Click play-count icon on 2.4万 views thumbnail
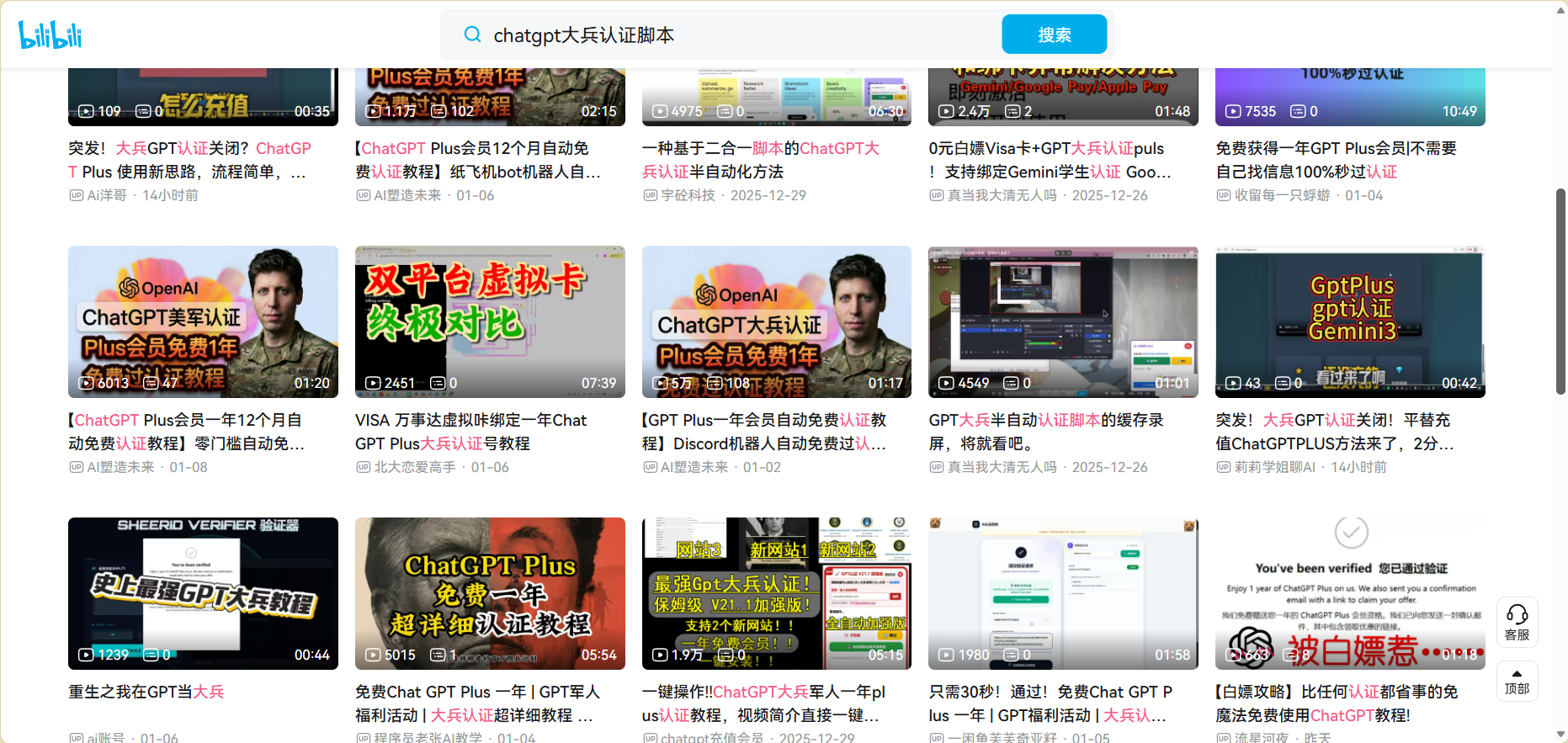The image size is (1568, 743). [x=946, y=111]
